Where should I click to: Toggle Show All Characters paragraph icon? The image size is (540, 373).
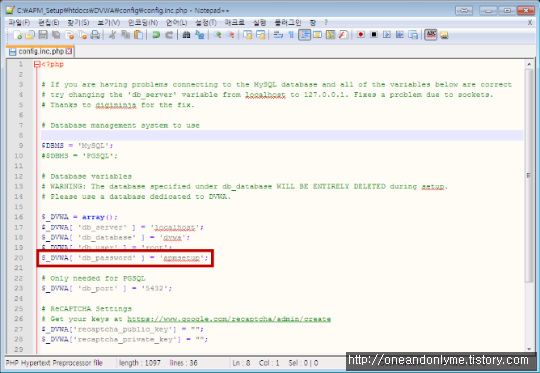tap(291, 35)
